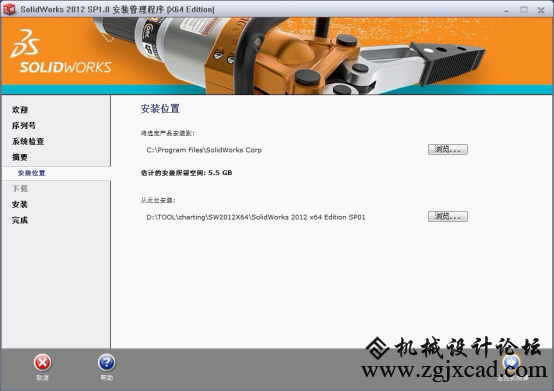This screenshot has width=554, height=391.
Task: Open Help via the blue question mark icon
Action: (x=106, y=363)
